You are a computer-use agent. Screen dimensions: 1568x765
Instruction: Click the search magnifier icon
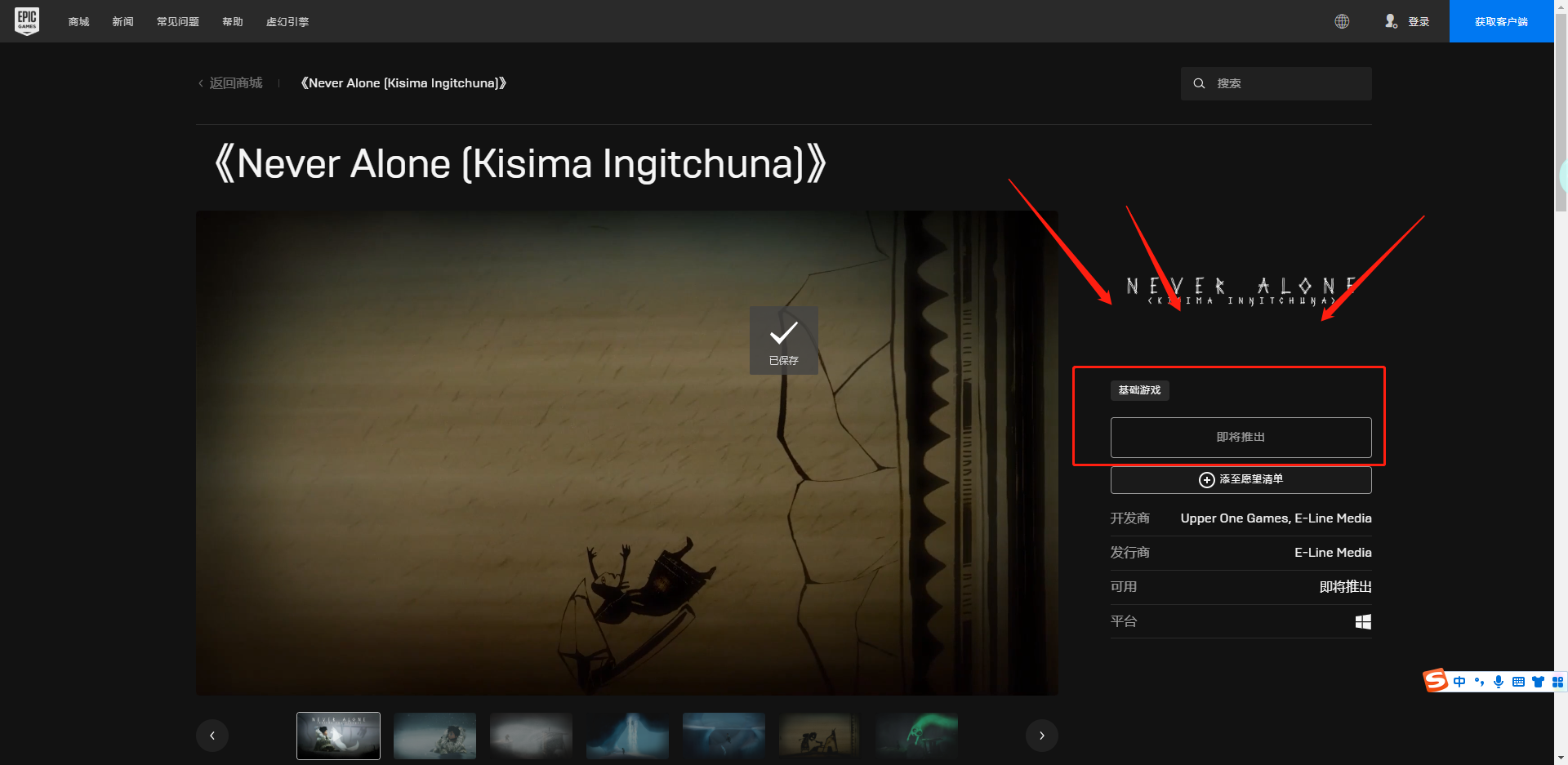click(1199, 83)
